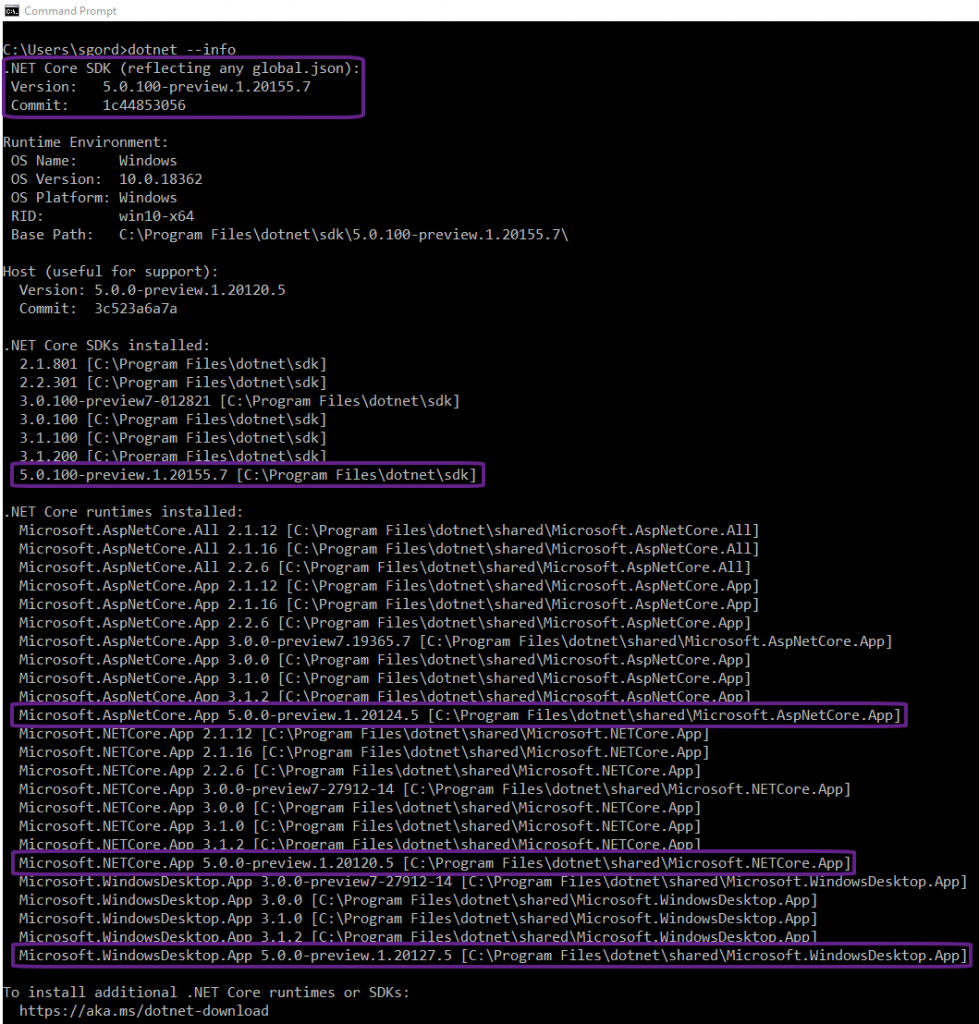Screen dimensions: 979x1024
Task: Click the "Command Prompt" window title text
Action: coord(70,11)
